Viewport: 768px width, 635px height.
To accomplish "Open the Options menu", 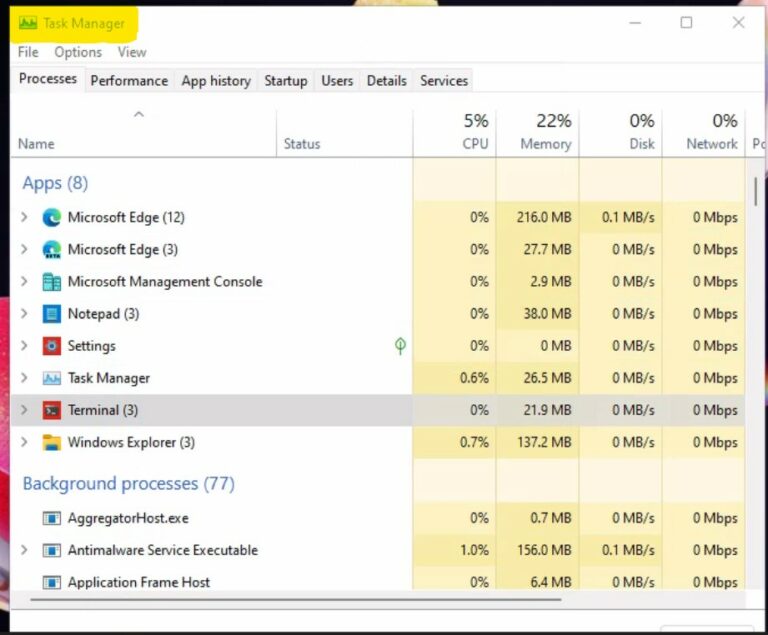I will tap(78, 52).
